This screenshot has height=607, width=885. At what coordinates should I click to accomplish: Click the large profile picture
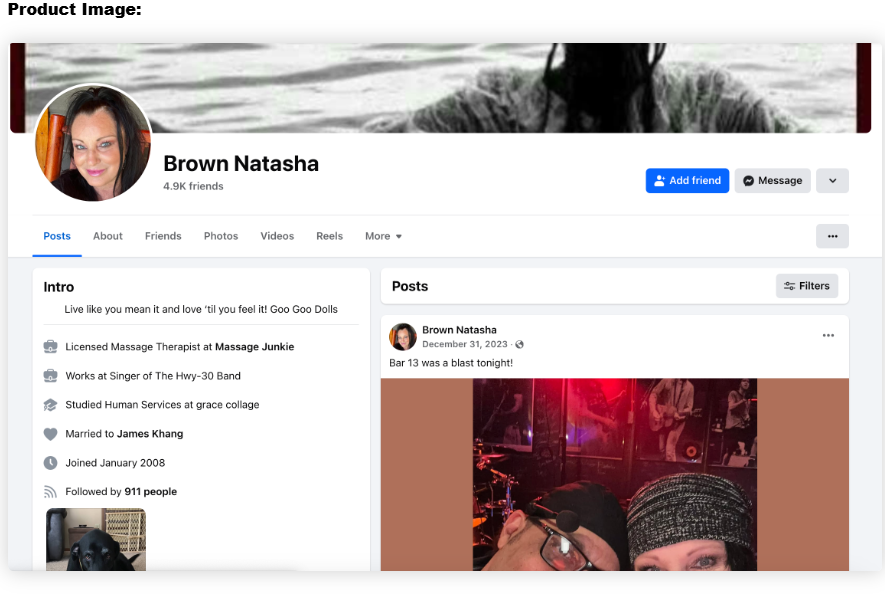point(93,143)
